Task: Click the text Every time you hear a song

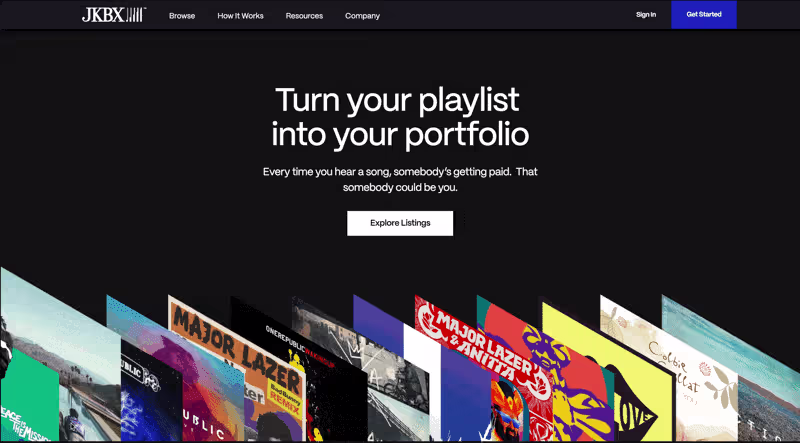Action: (326, 172)
